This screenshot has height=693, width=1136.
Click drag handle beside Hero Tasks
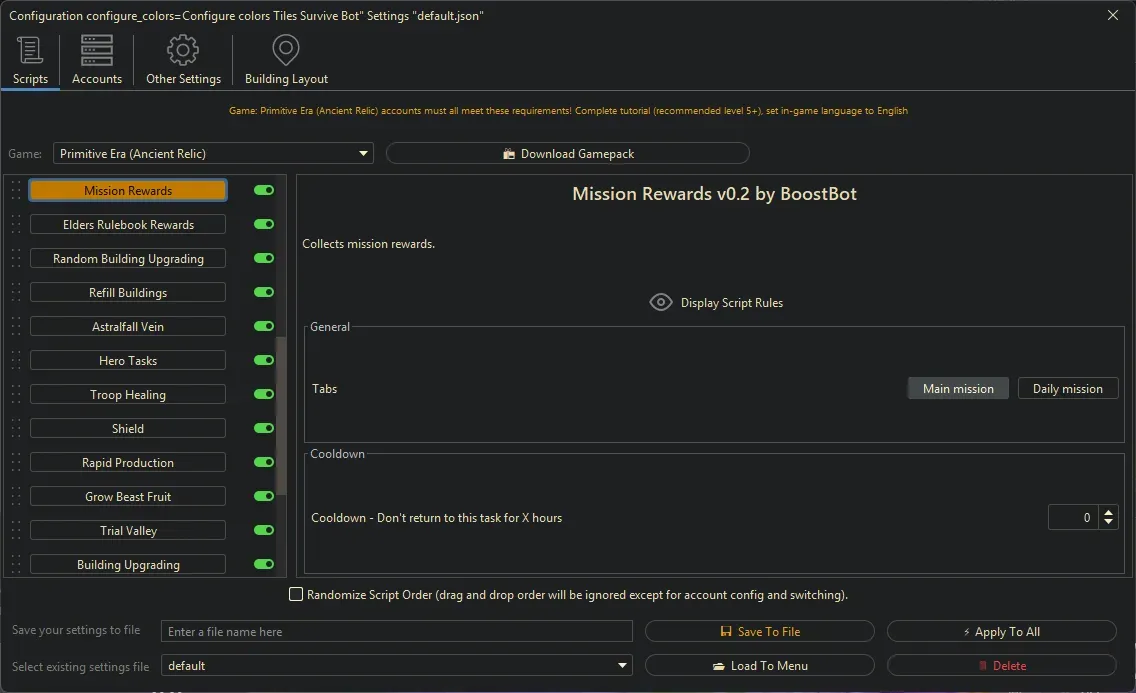(x=16, y=361)
